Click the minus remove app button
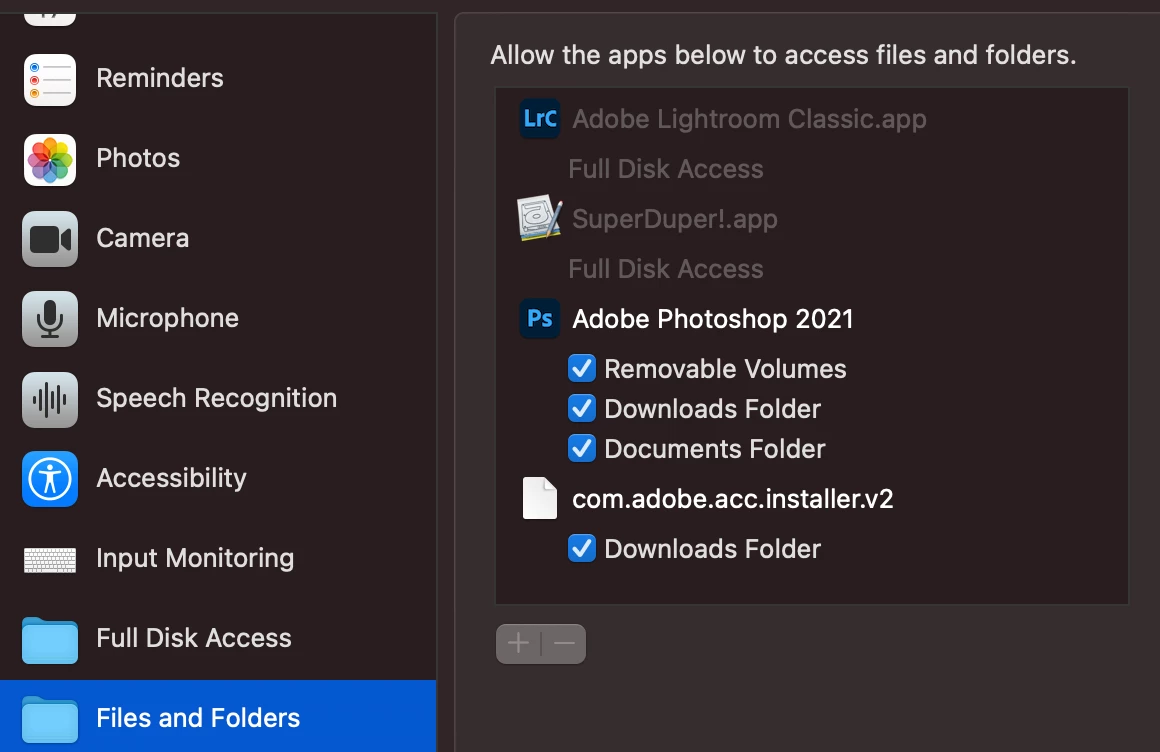 point(564,643)
